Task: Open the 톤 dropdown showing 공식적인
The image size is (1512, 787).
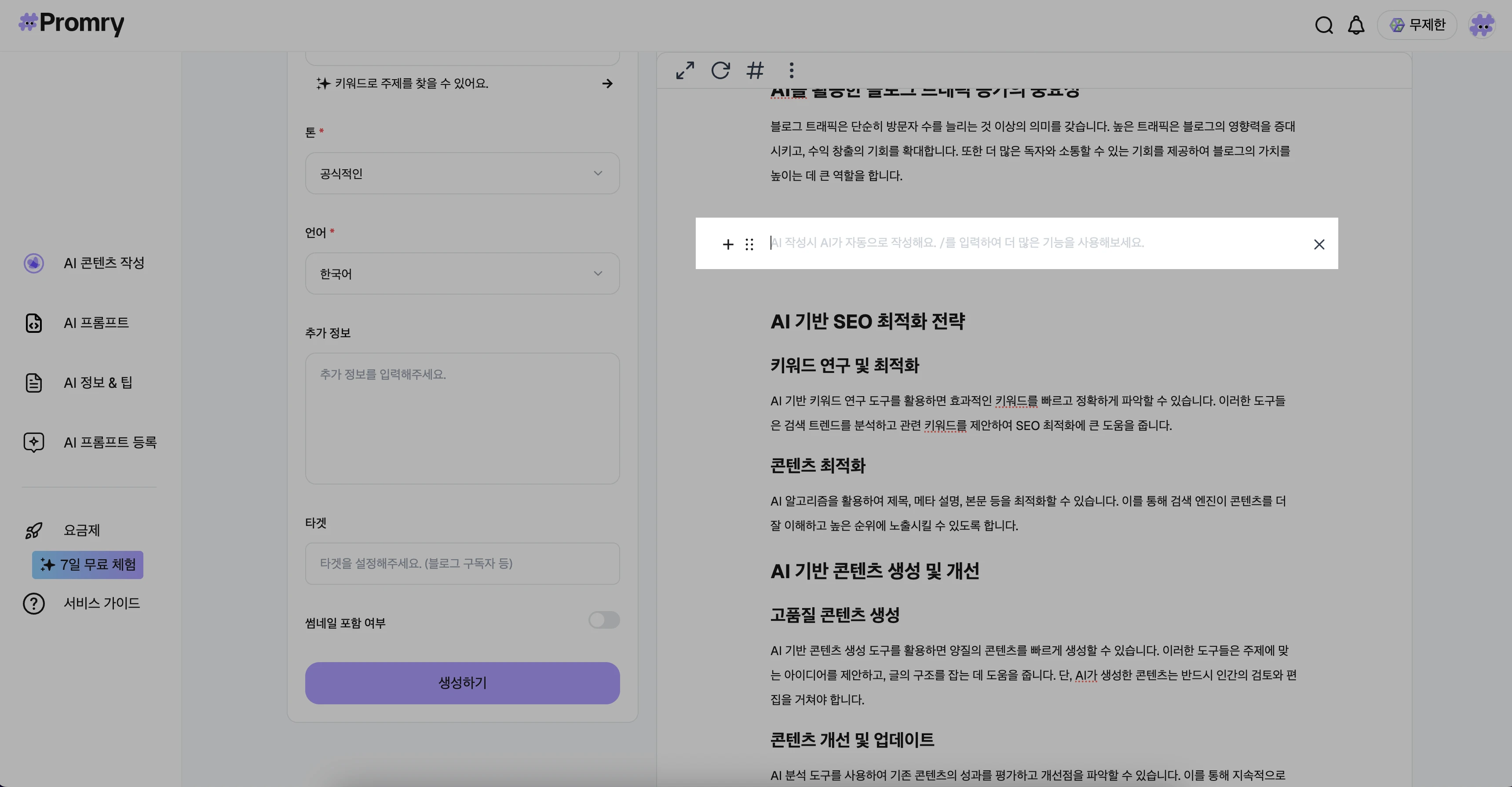Action: [463, 173]
